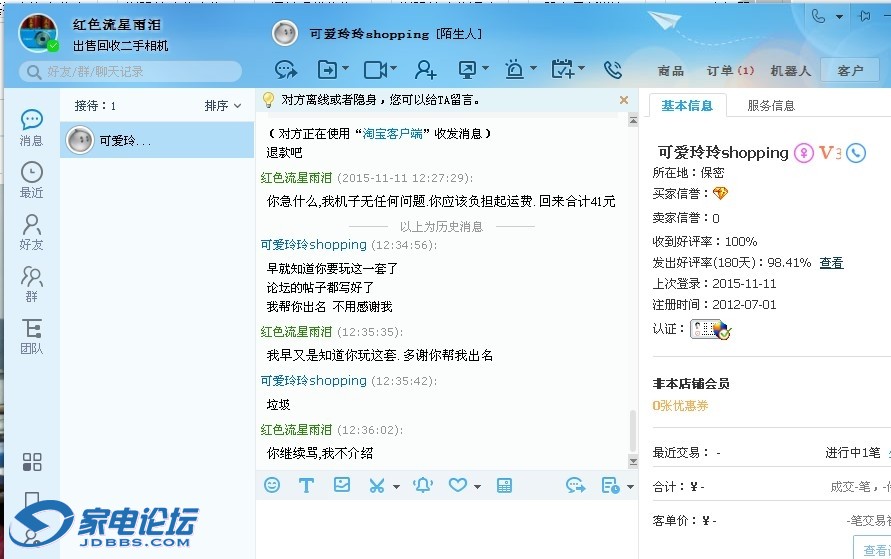The width and height of the screenshot is (891, 559).
Task: Switch to the 机器人 tab
Action: pyautogui.click(x=790, y=70)
